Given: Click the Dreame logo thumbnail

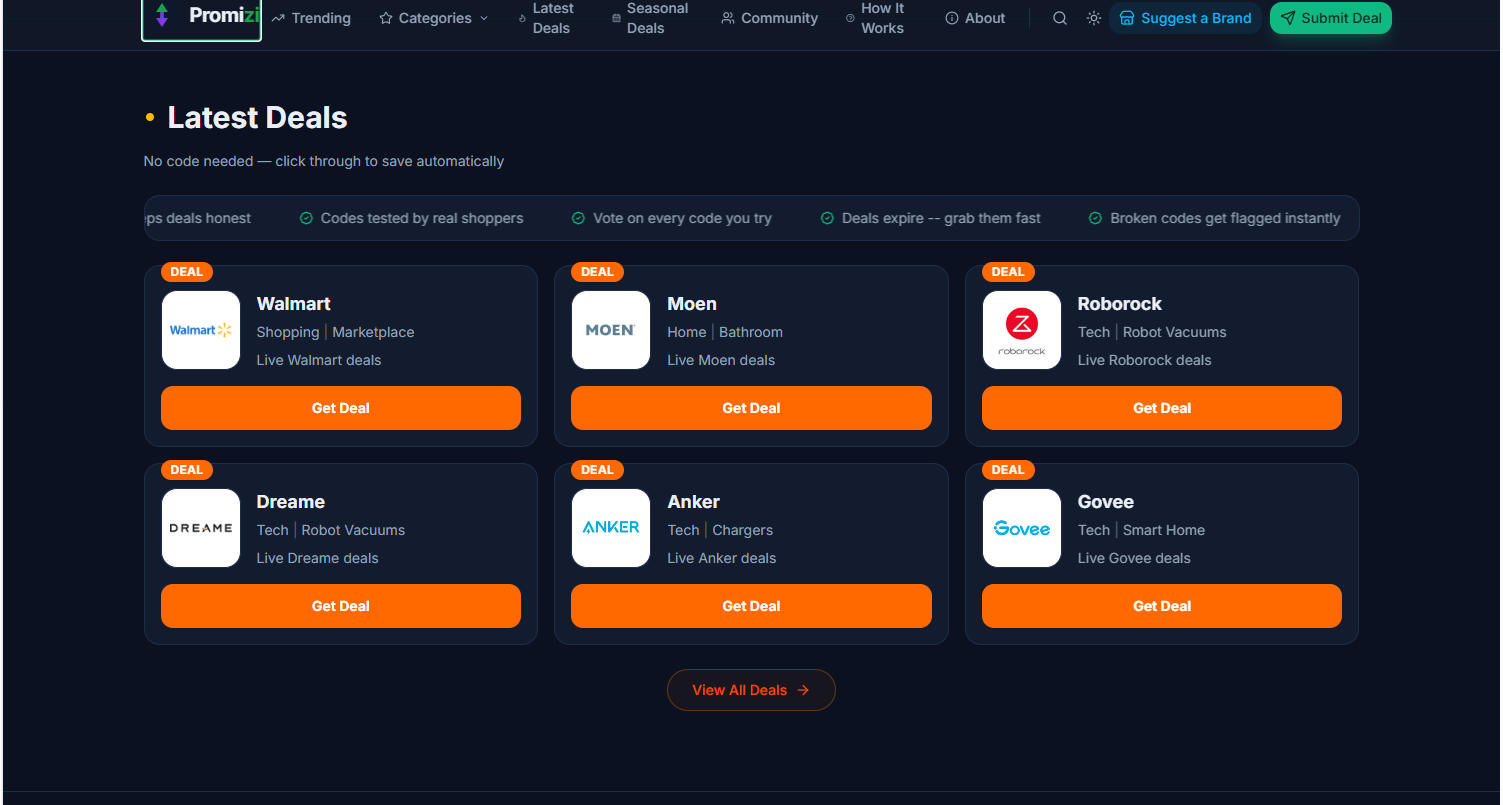Looking at the screenshot, I should [201, 528].
